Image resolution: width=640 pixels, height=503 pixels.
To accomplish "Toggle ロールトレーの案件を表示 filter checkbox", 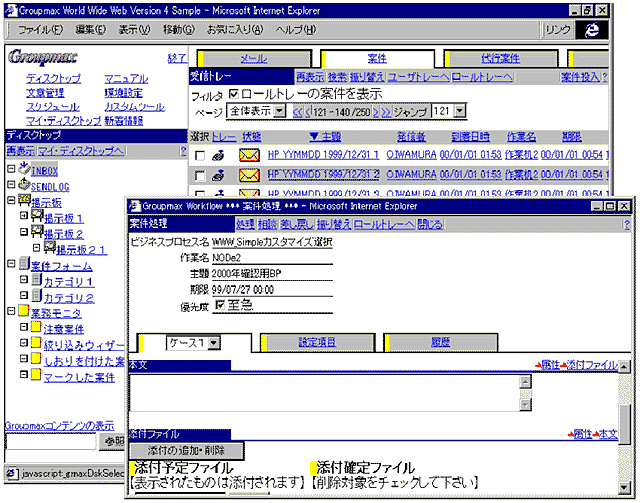I will [234, 94].
